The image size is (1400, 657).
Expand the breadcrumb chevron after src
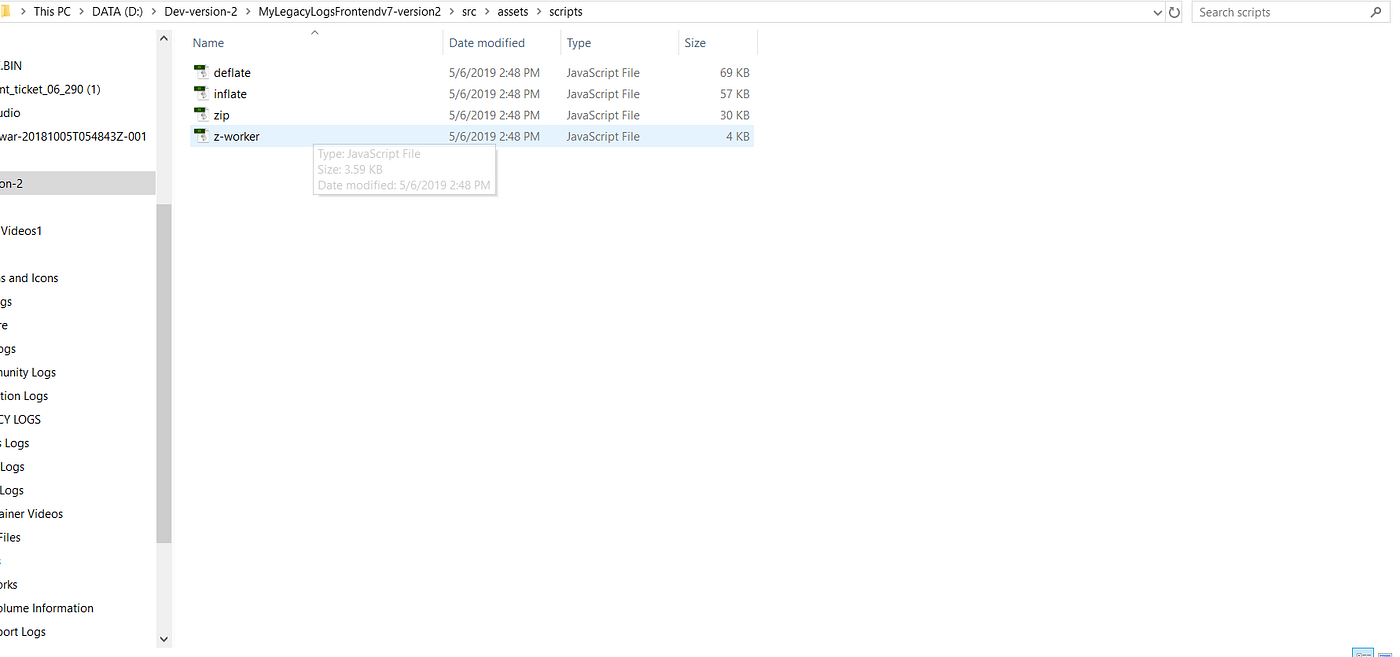pyautogui.click(x=486, y=11)
